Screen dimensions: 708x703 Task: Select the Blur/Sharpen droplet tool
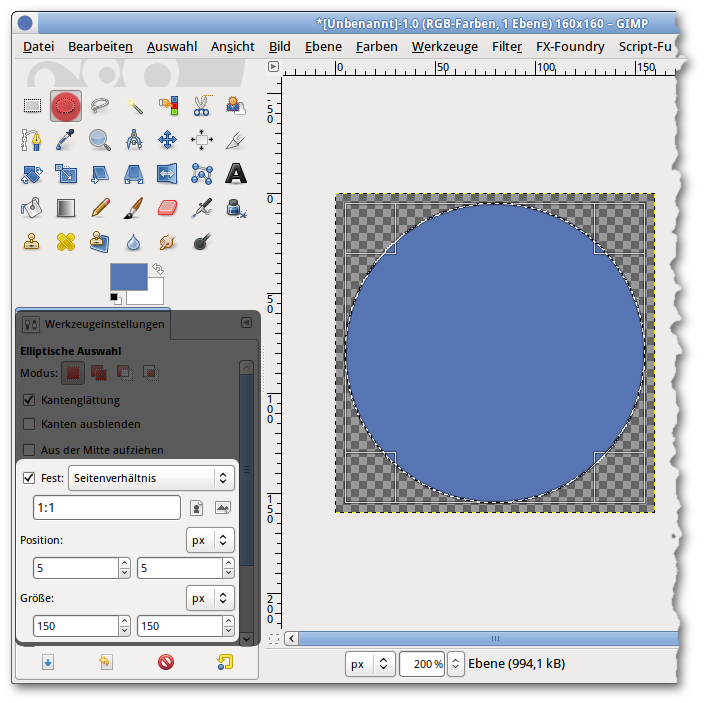tap(134, 242)
